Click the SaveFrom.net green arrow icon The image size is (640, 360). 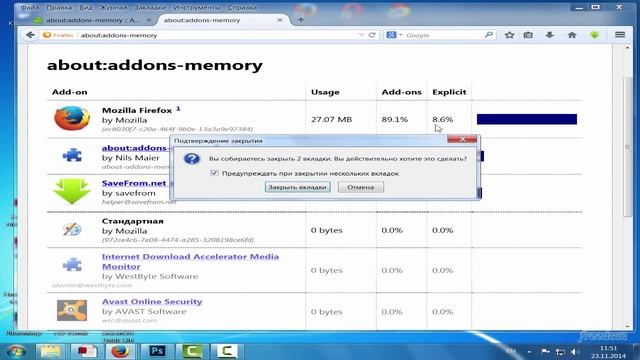point(72,191)
